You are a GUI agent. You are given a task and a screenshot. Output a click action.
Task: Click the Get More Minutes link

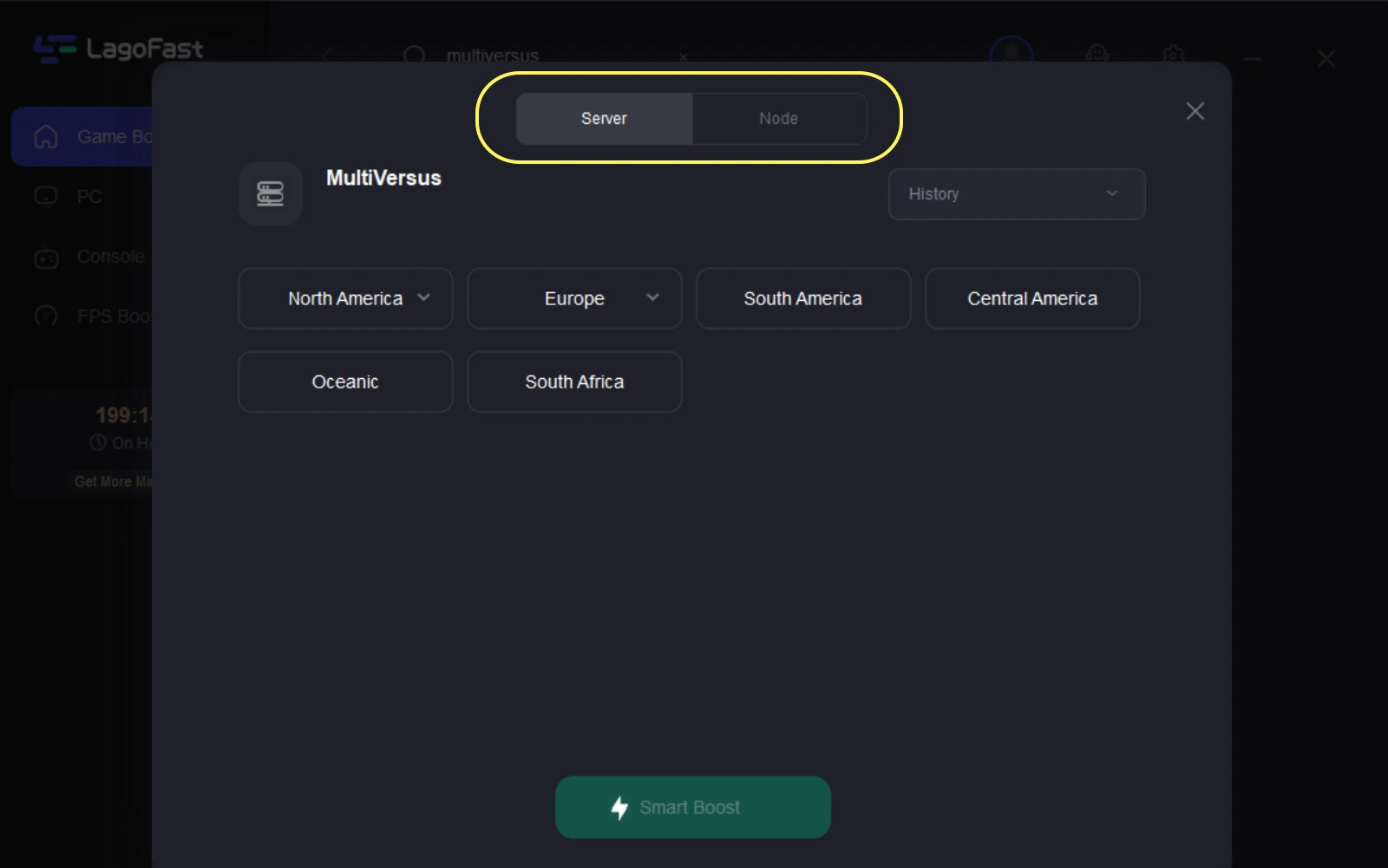coord(113,481)
